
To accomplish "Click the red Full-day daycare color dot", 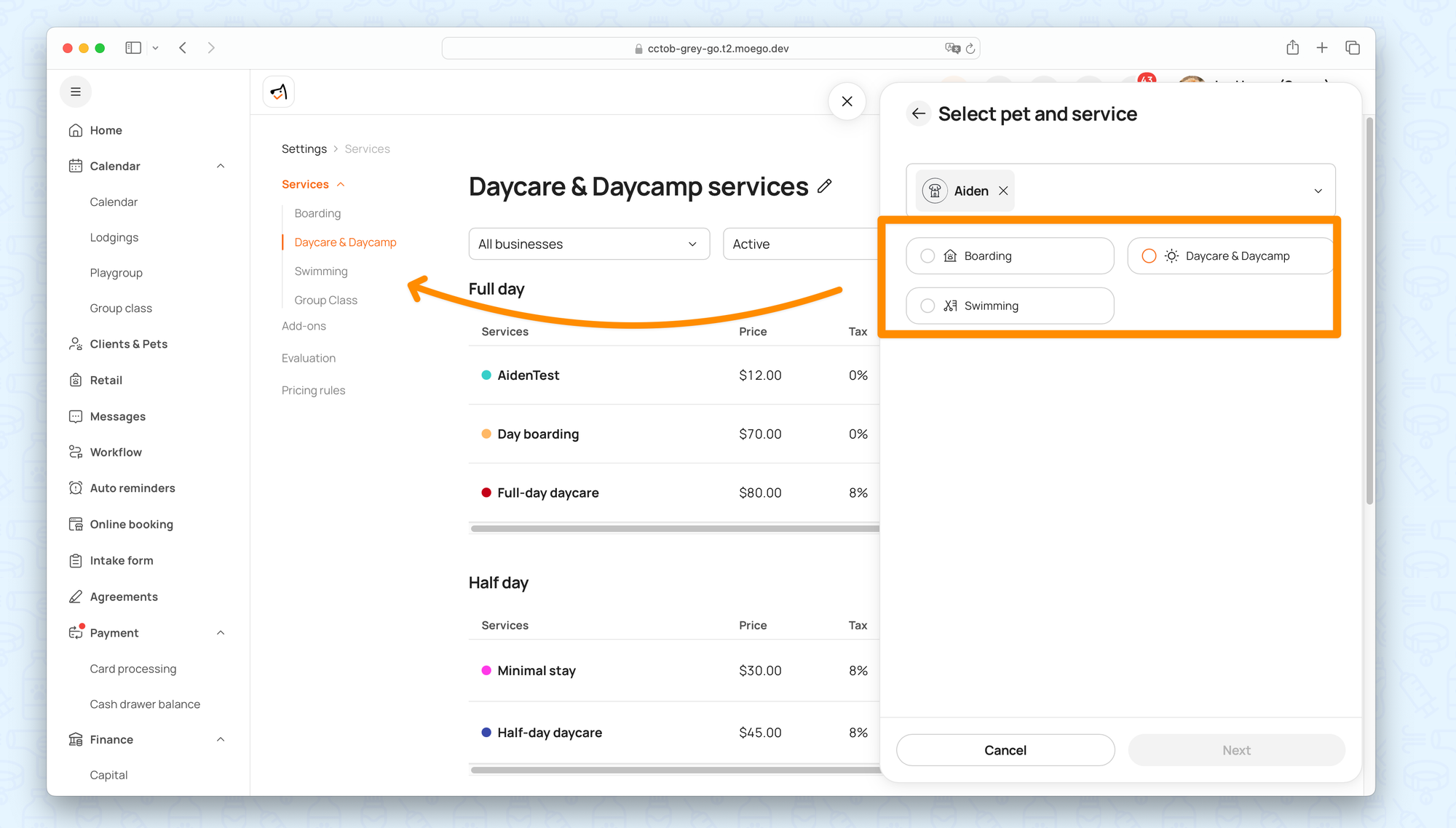I will coord(486,493).
